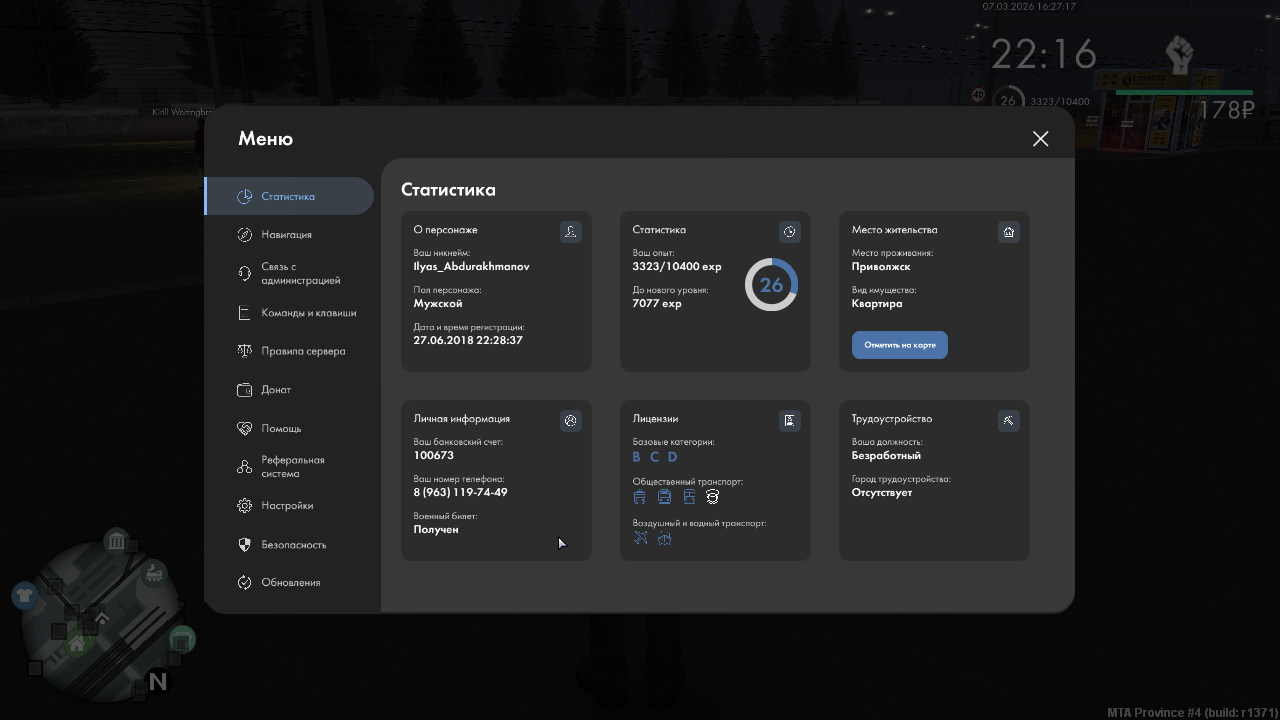1280x720 pixels.
Task: Click the tools icon in Трудоустройство card
Action: tap(1008, 421)
